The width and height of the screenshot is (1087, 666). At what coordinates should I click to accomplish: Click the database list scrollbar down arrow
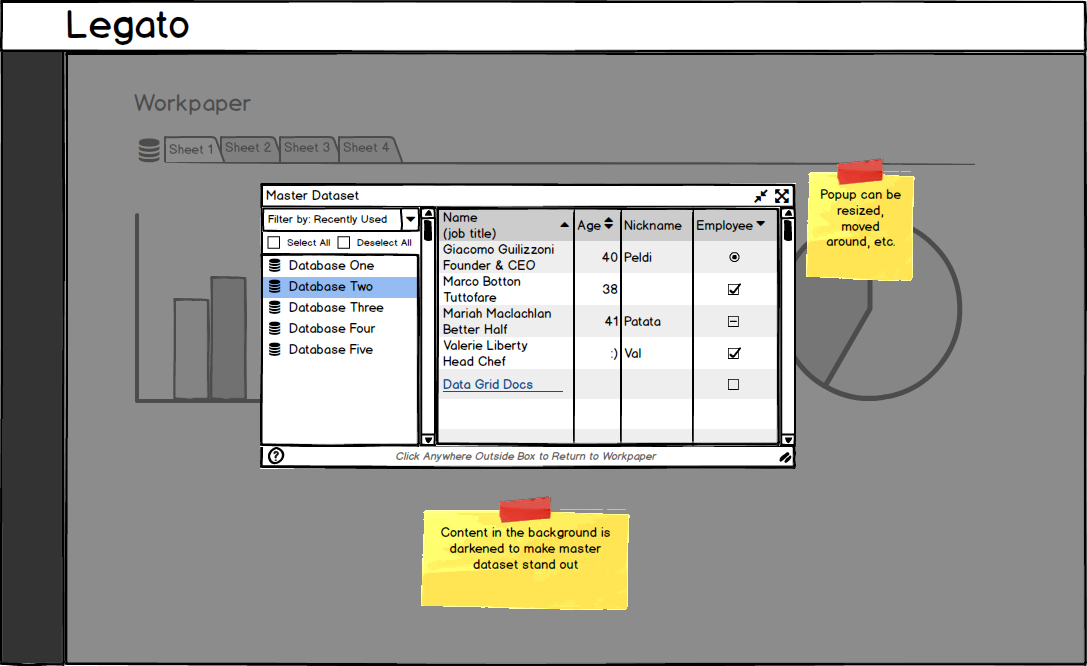point(428,439)
